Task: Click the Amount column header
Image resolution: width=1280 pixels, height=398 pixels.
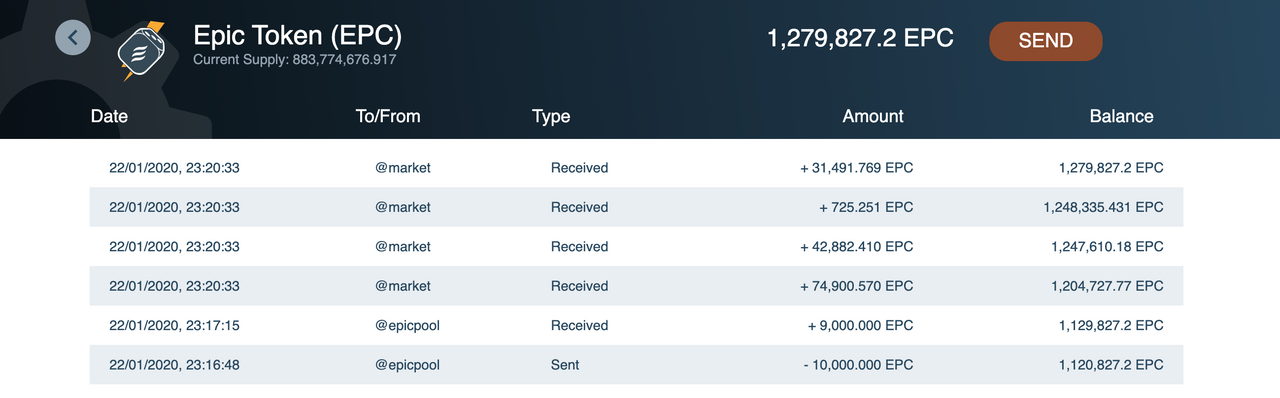Action: [873, 116]
